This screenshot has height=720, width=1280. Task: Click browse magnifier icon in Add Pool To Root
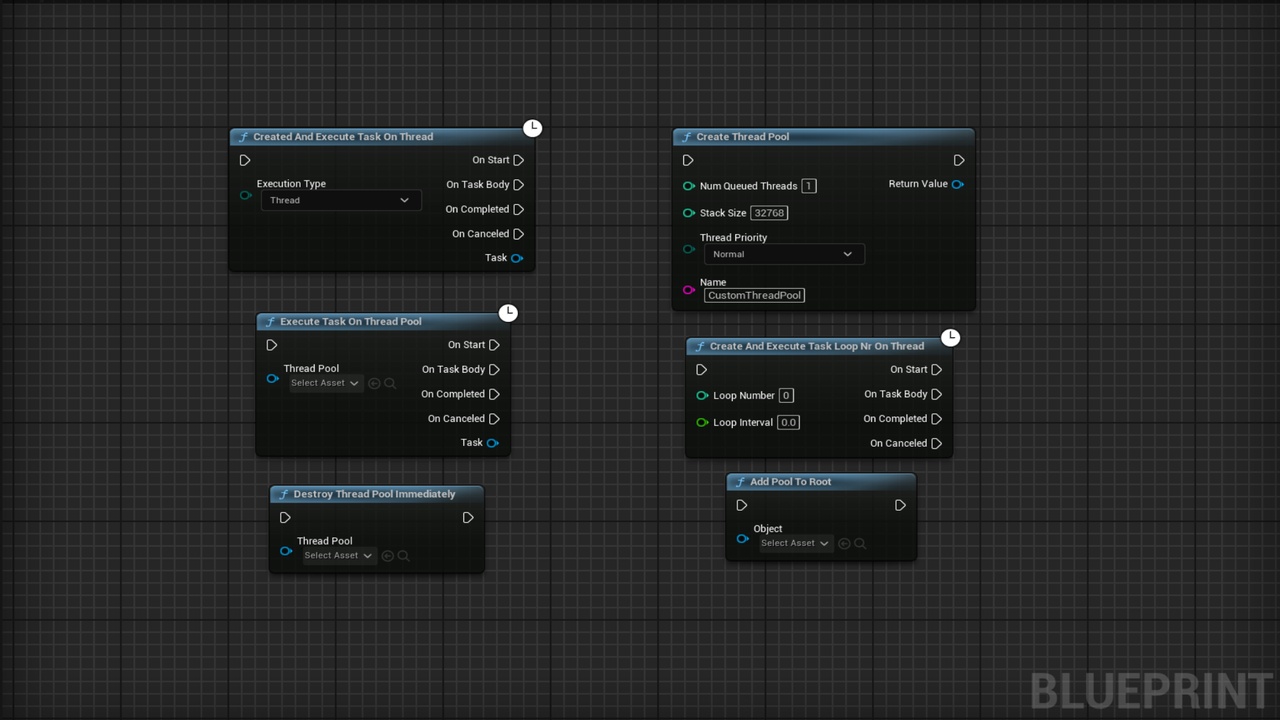[x=860, y=543]
